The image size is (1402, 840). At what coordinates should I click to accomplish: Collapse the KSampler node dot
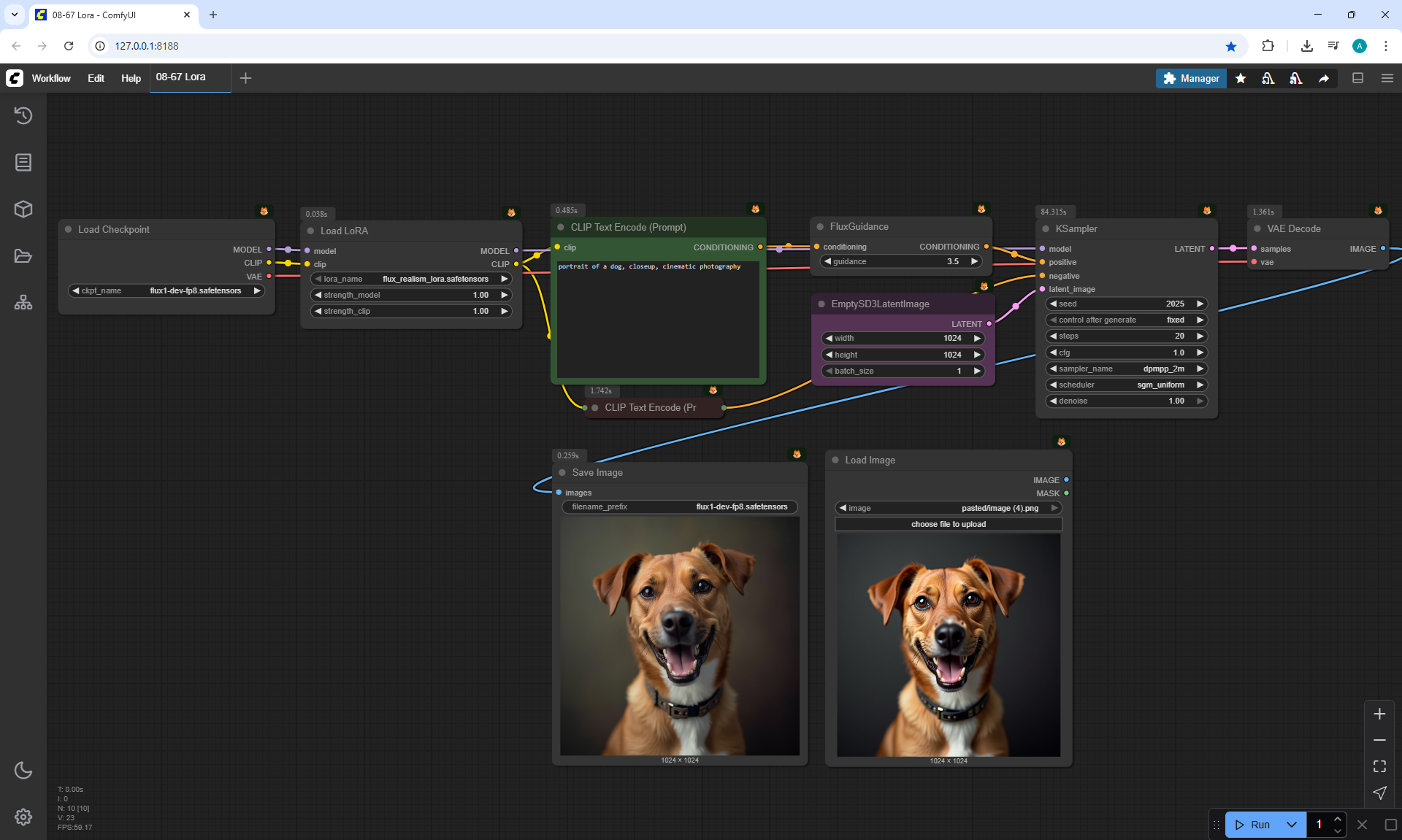pos(1046,228)
